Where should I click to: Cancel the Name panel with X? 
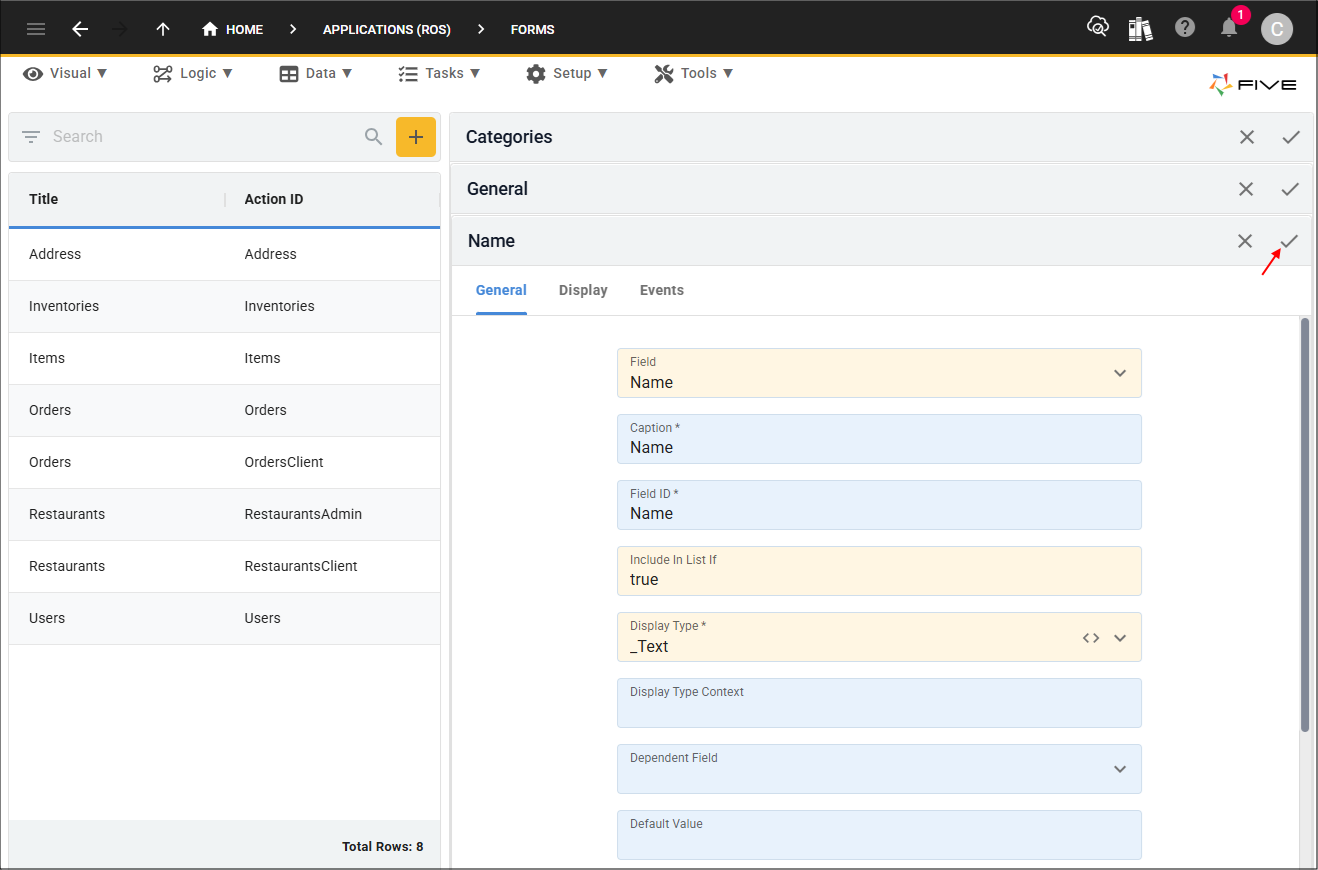click(x=1245, y=241)
